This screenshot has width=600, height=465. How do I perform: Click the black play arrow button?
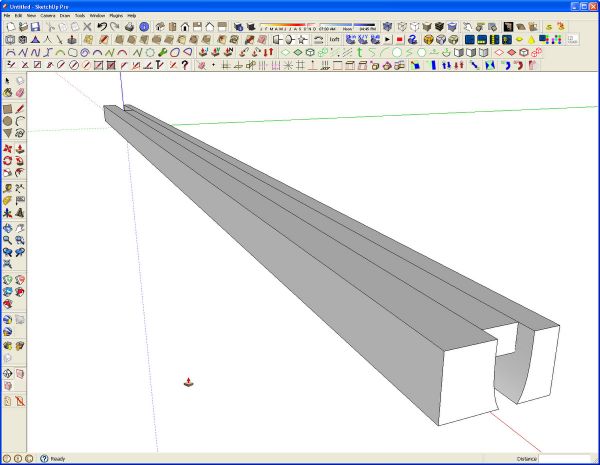pos(388,39)
